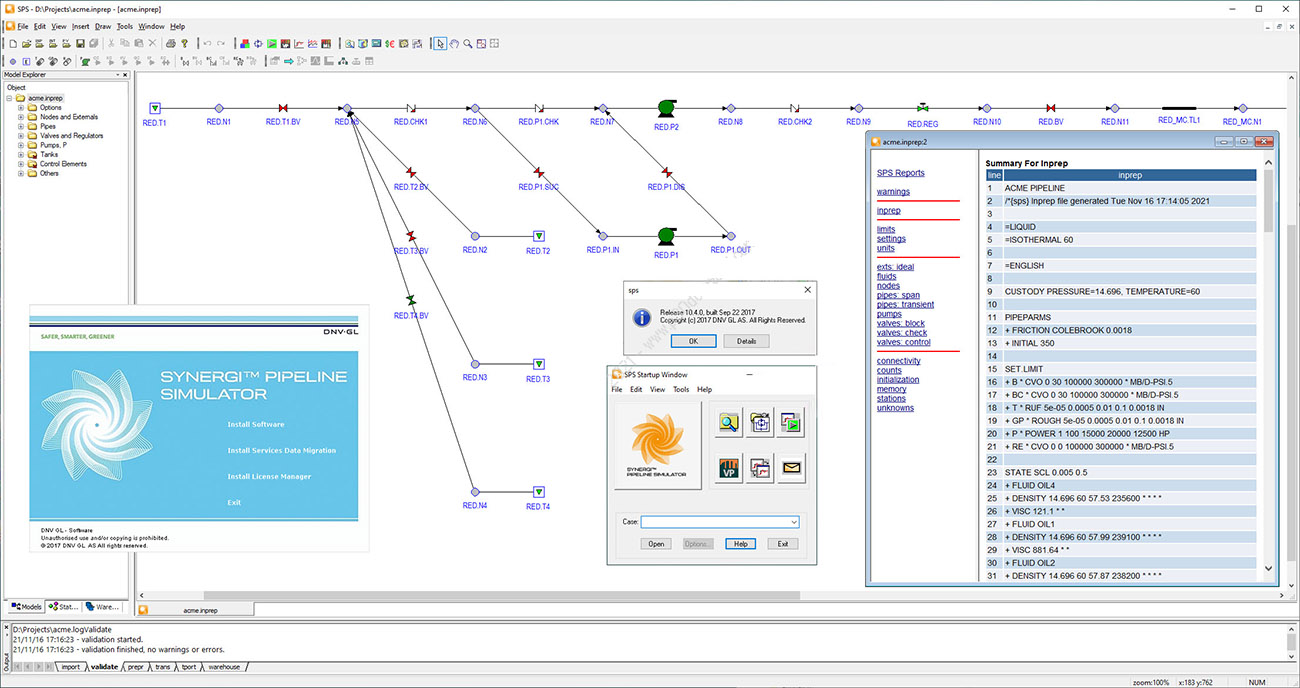Click the Print toolbar icon
1300x688 pixels.
(171, 43)
